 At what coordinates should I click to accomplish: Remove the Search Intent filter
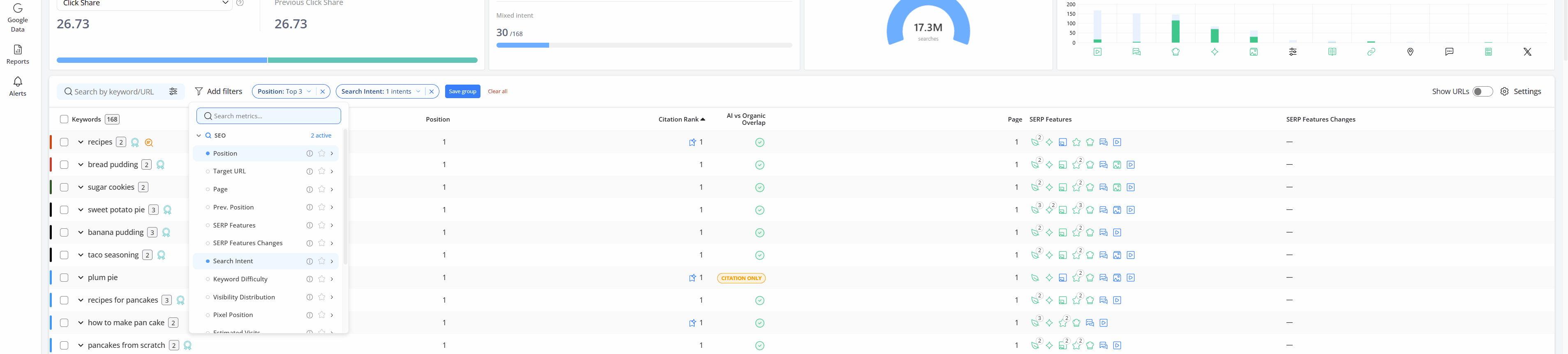coord(432,91)
